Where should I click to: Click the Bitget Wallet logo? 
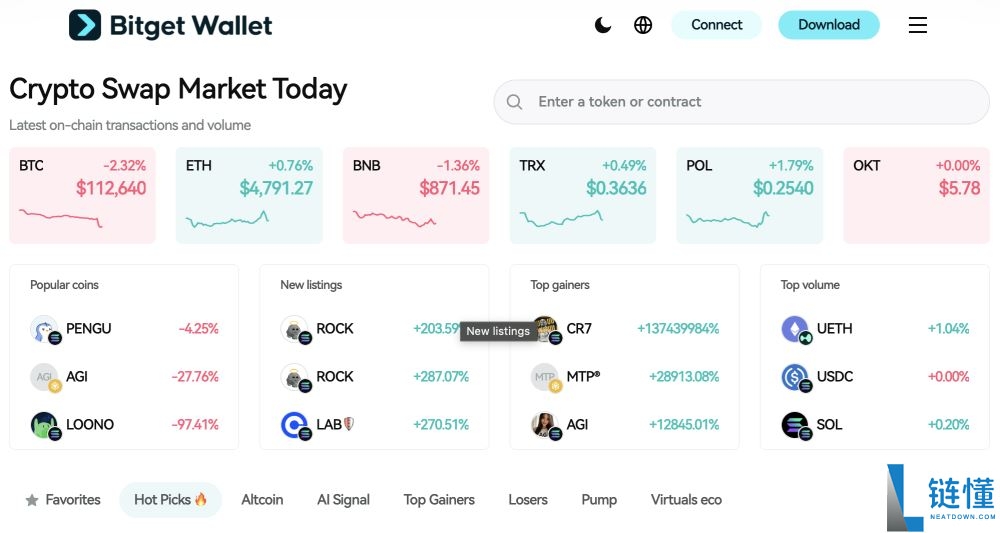click(171, 25)
